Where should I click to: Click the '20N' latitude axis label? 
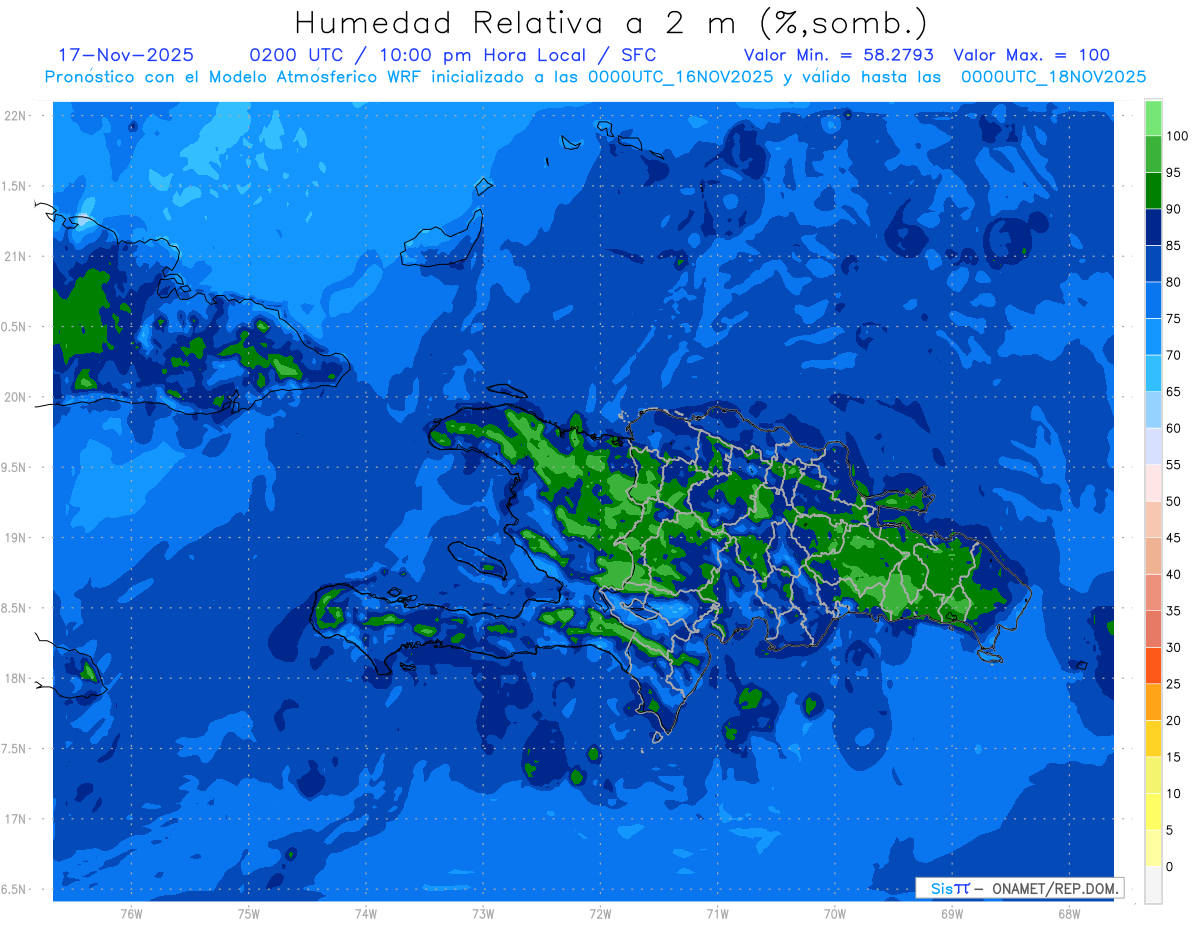point(15,397)
